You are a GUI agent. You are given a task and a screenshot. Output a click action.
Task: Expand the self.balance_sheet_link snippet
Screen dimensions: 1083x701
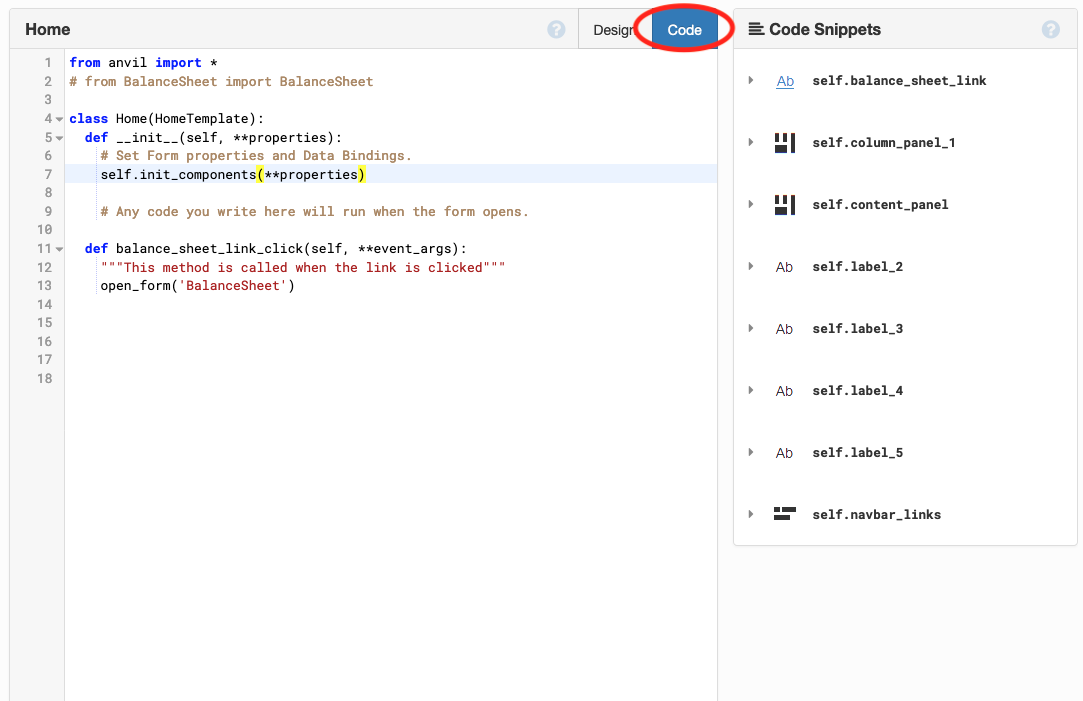[x=752, y=80]
